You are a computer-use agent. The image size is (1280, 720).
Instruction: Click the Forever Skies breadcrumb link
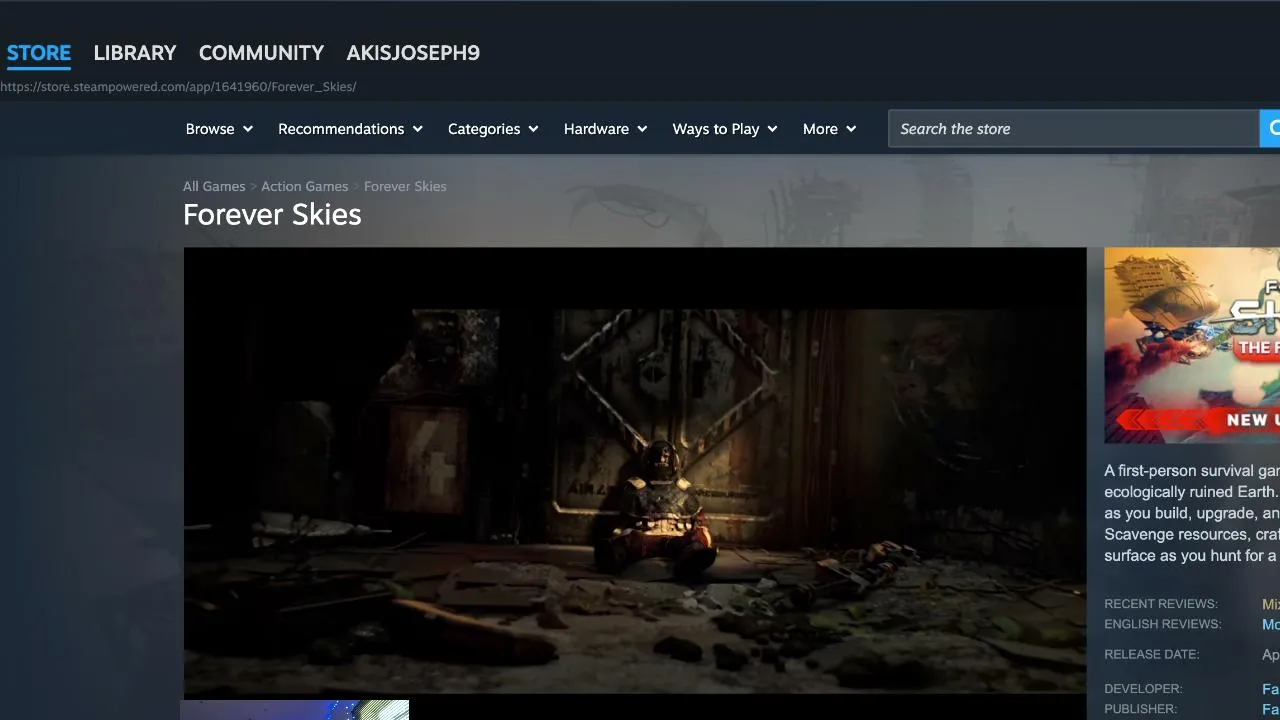[x=405, y=186]
